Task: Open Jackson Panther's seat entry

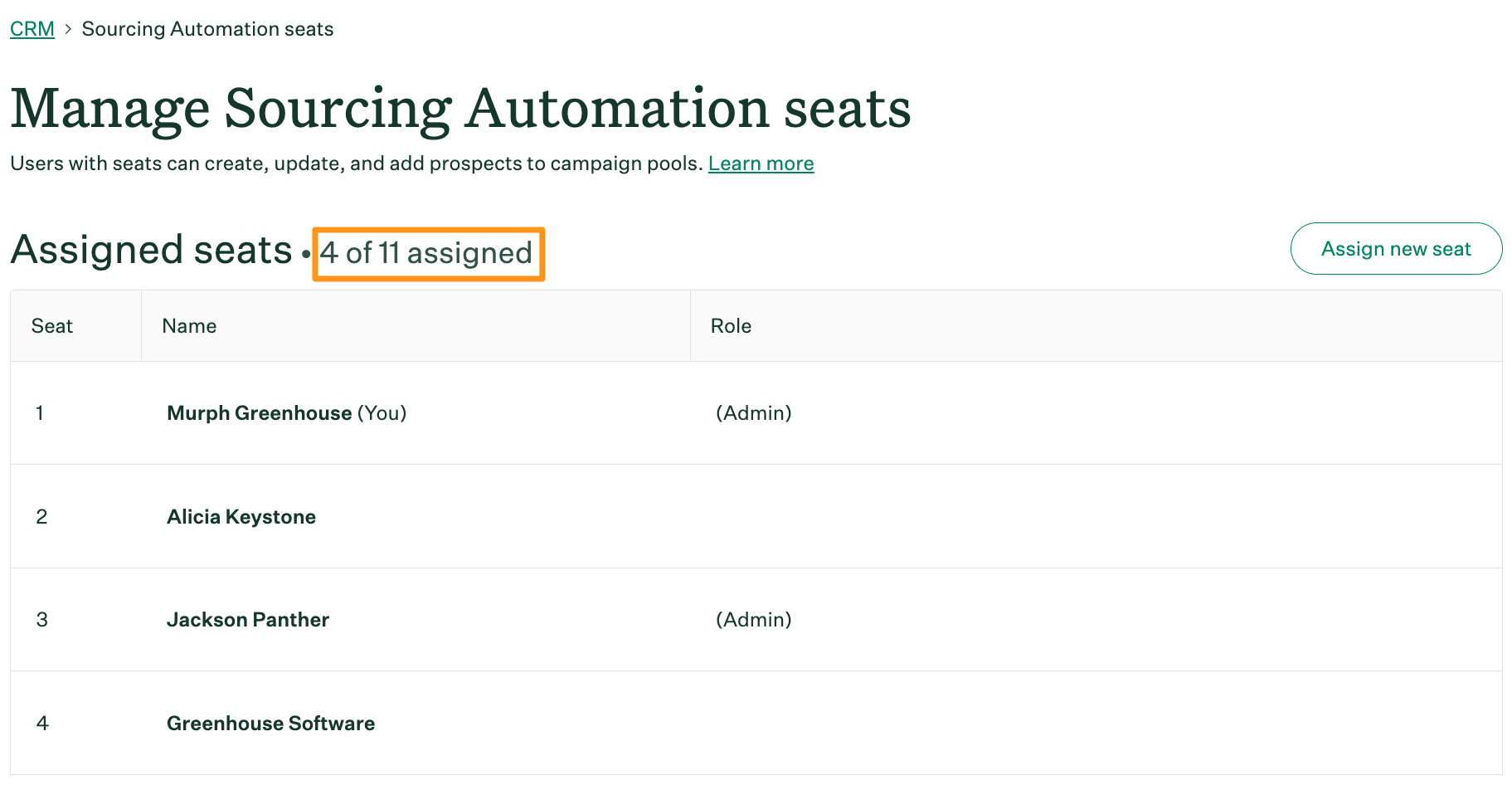Action: (x=248, y=620)
